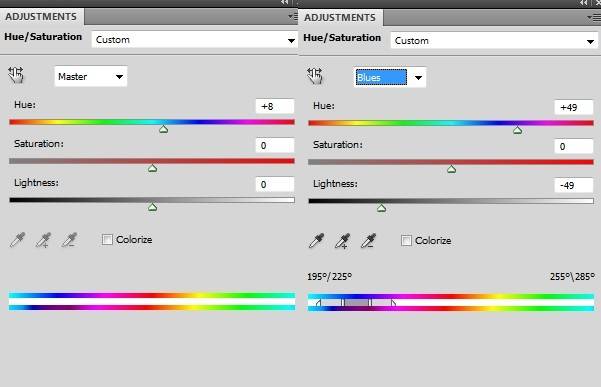Screen dimensions: 601x387
Task: Open the Blues channel dropdown
Action: tap(390, 77)
